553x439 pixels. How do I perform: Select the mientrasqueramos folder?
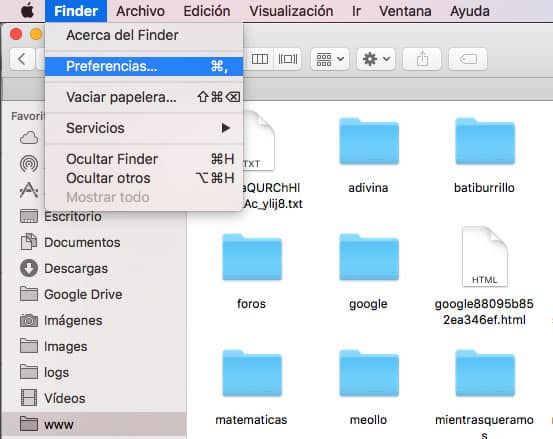coord(485,373)
